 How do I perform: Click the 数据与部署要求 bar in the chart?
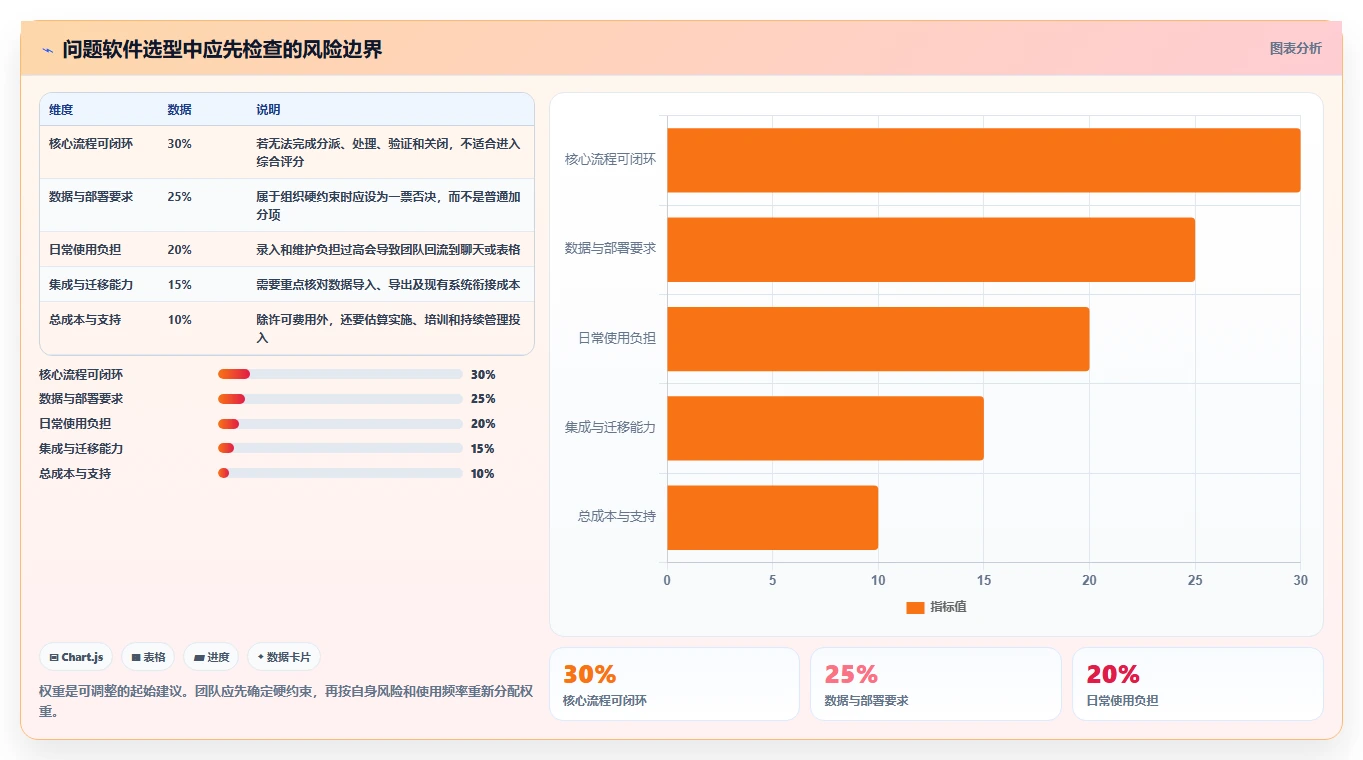[x=931, y=249]
